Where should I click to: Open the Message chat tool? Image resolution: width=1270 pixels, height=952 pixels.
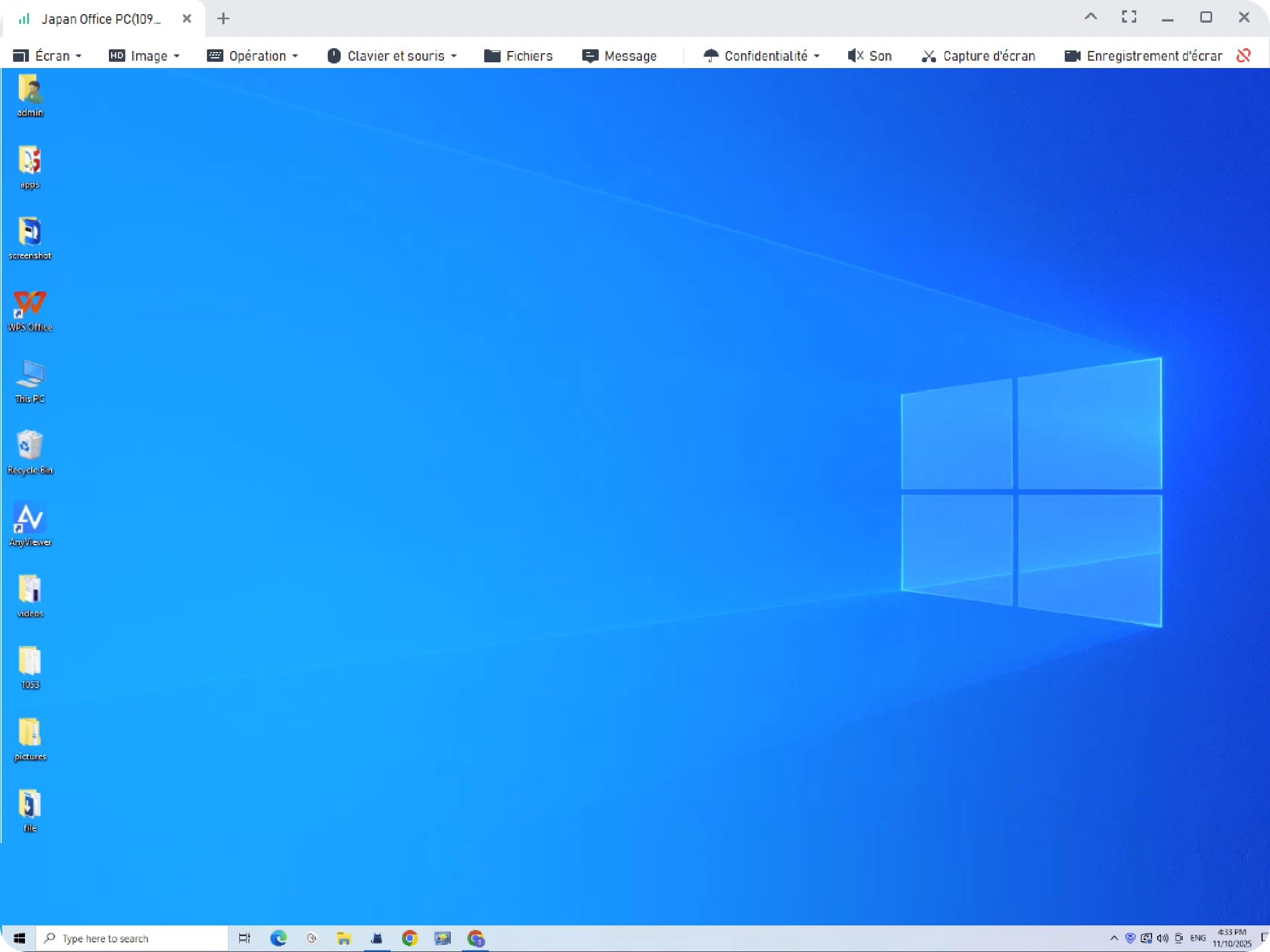point(619,56)
